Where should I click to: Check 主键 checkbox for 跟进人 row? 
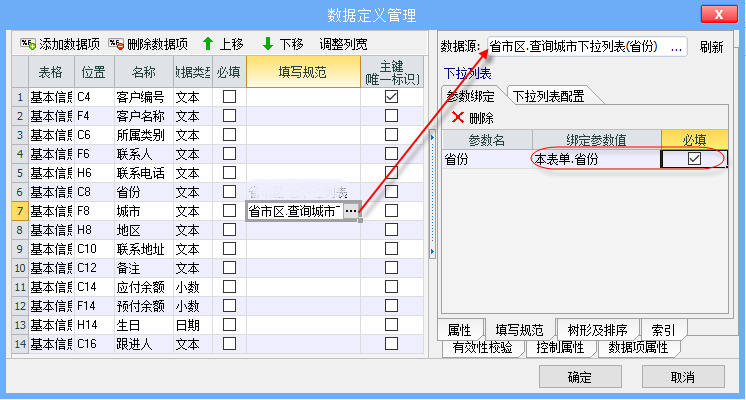(x=391, y=344)
